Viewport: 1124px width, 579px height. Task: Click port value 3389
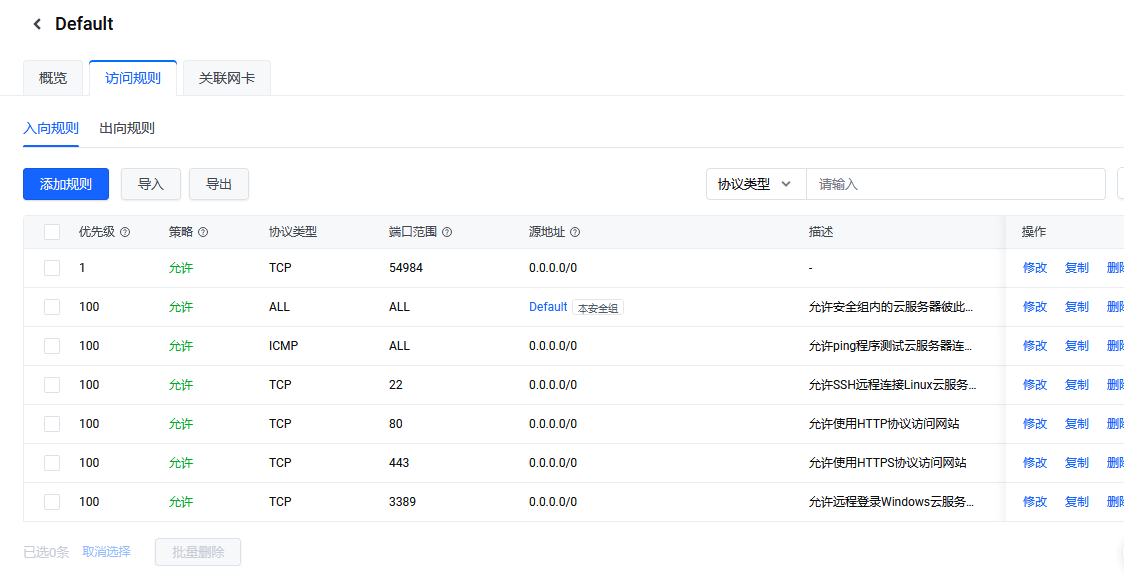pos(402,502)
